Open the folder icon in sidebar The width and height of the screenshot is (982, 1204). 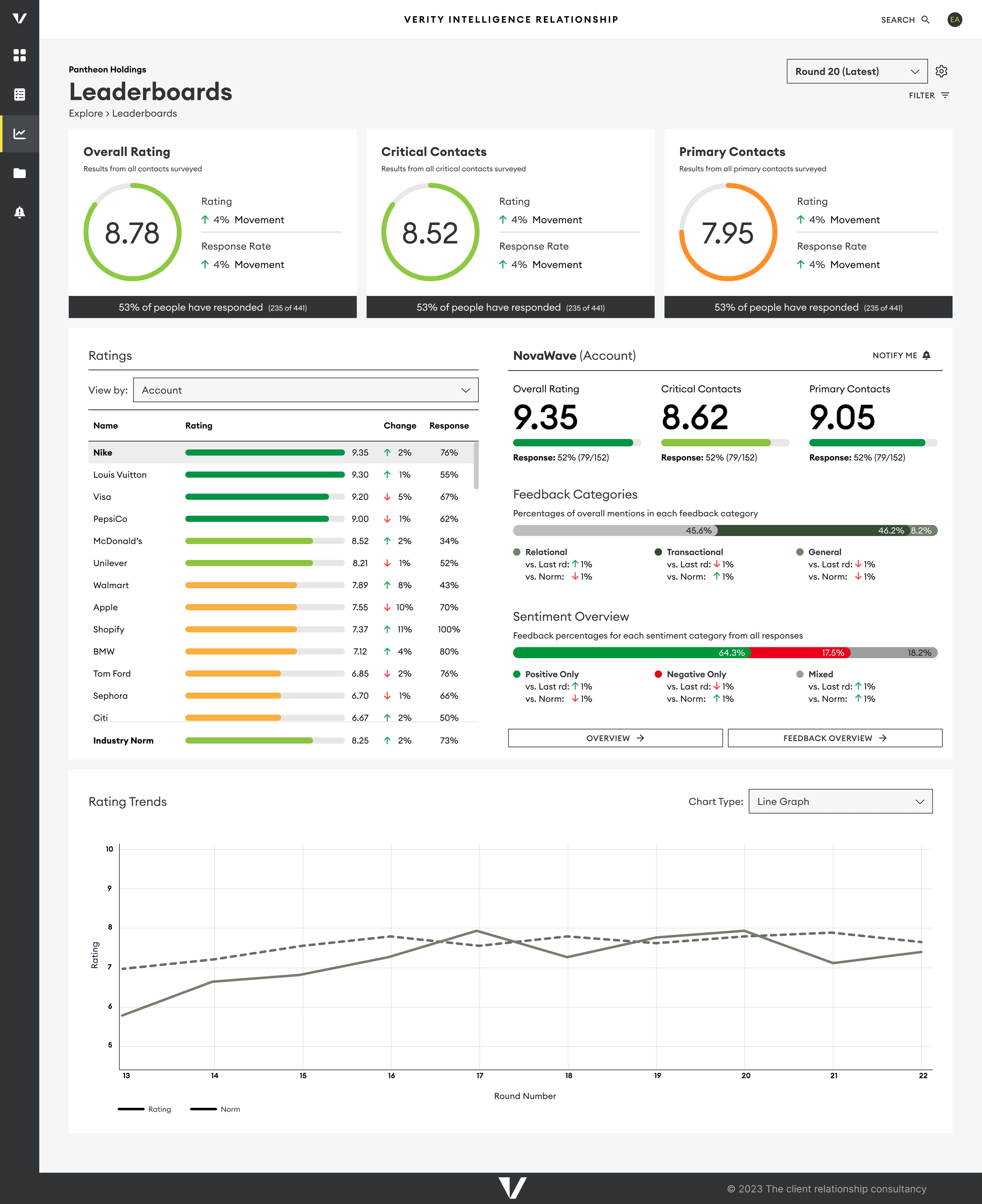click(19, 173)
